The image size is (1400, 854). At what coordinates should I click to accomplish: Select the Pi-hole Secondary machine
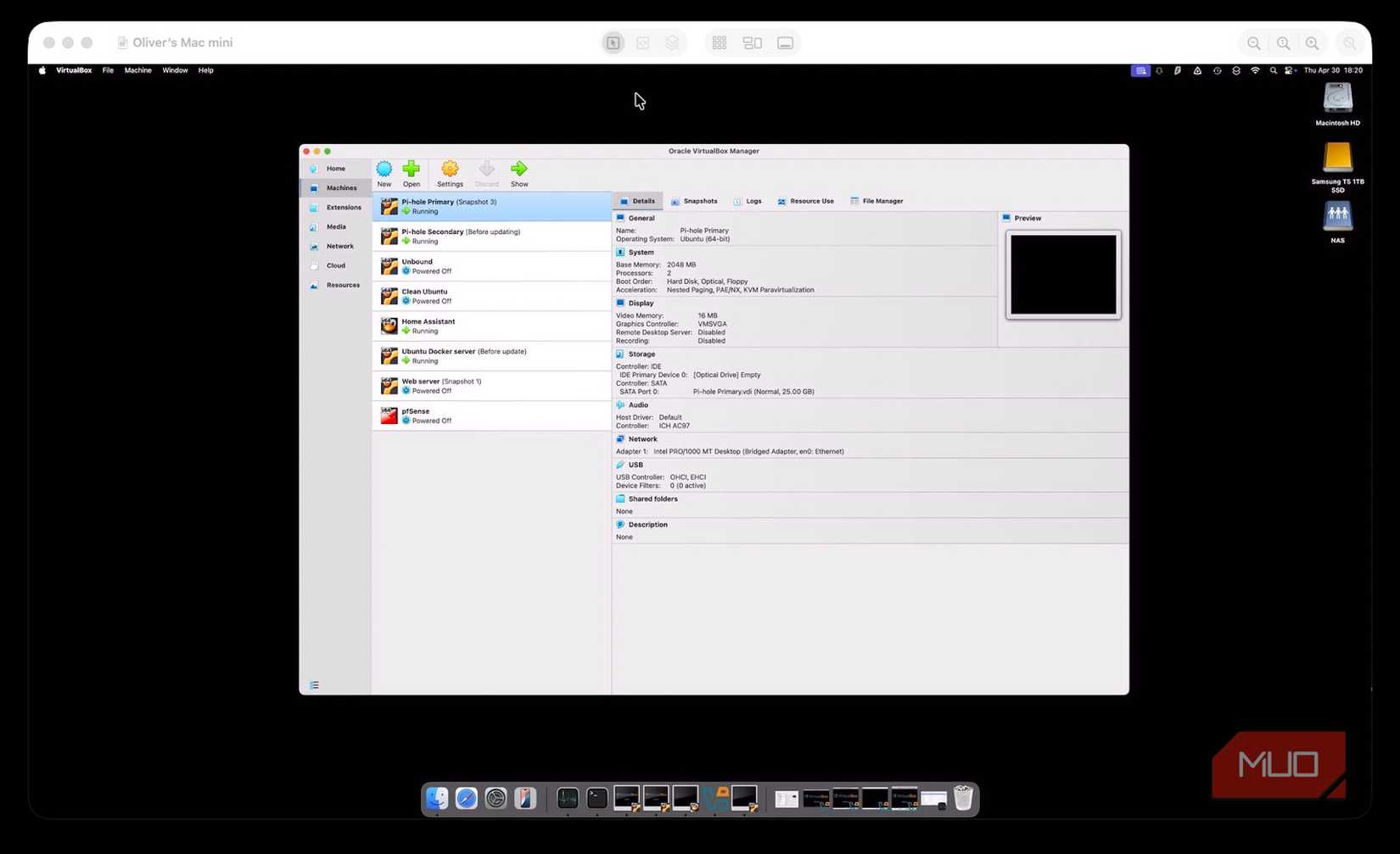click(x=492, y=237)
